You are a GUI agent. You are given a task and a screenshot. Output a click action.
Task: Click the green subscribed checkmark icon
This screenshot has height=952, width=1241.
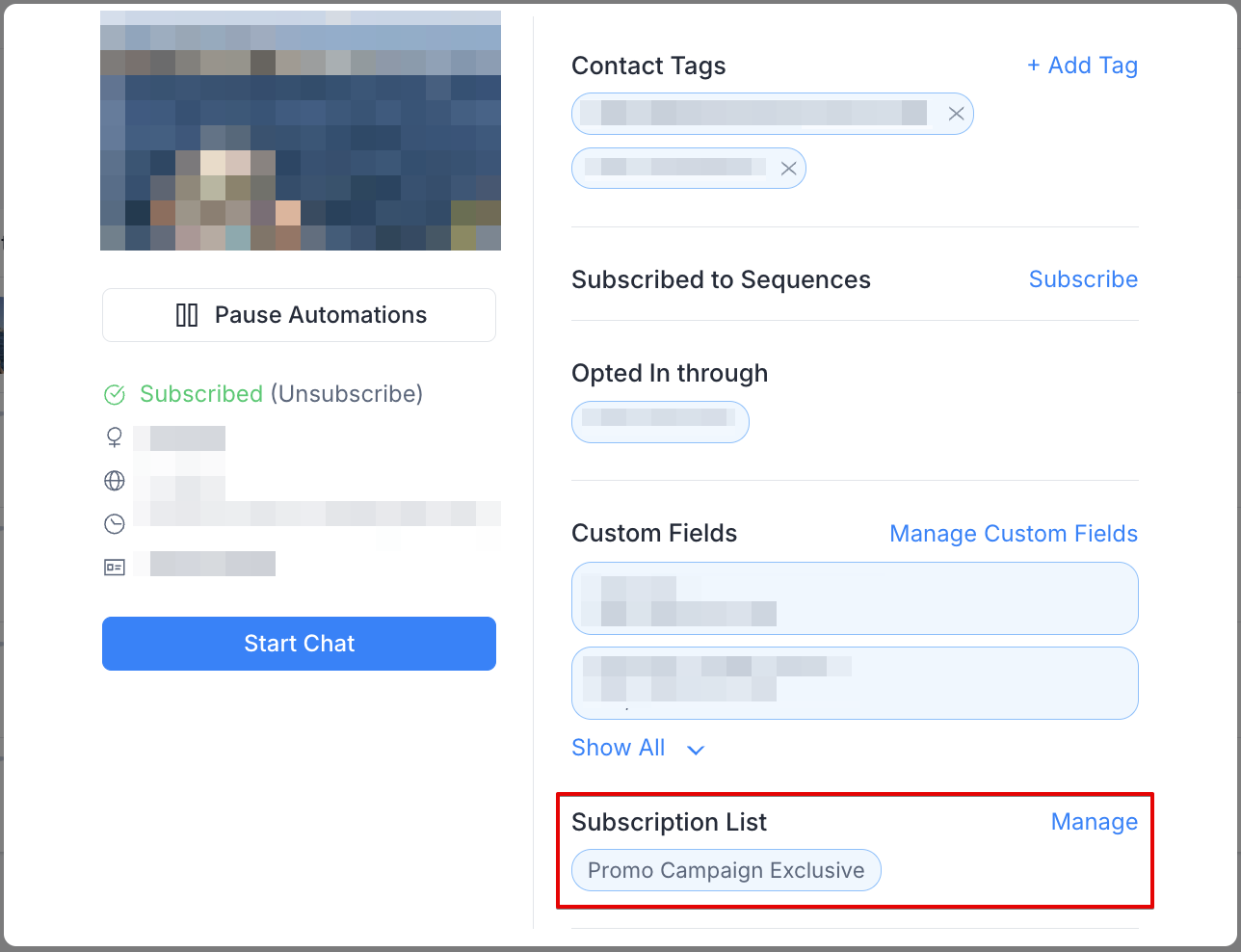[x=115, y=394]
